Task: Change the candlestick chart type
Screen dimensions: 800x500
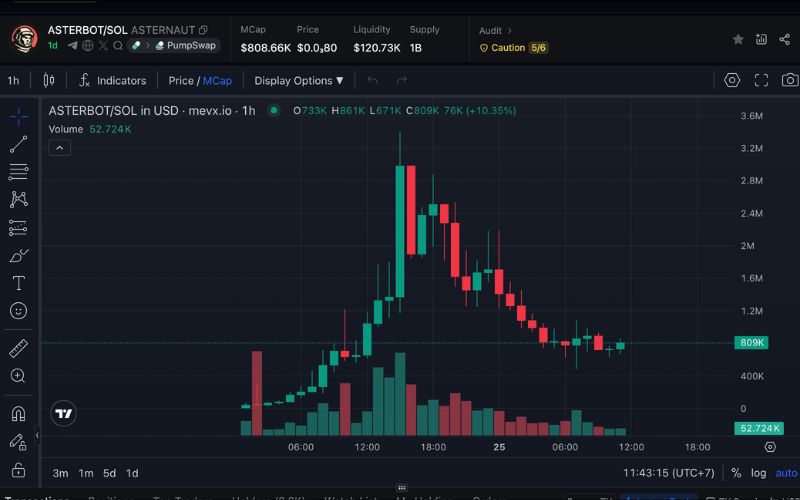Action: tap(48, 81)
